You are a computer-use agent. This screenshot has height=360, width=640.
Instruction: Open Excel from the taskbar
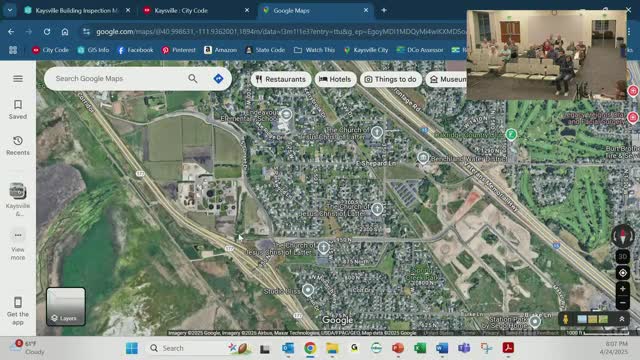coord(420,348)
